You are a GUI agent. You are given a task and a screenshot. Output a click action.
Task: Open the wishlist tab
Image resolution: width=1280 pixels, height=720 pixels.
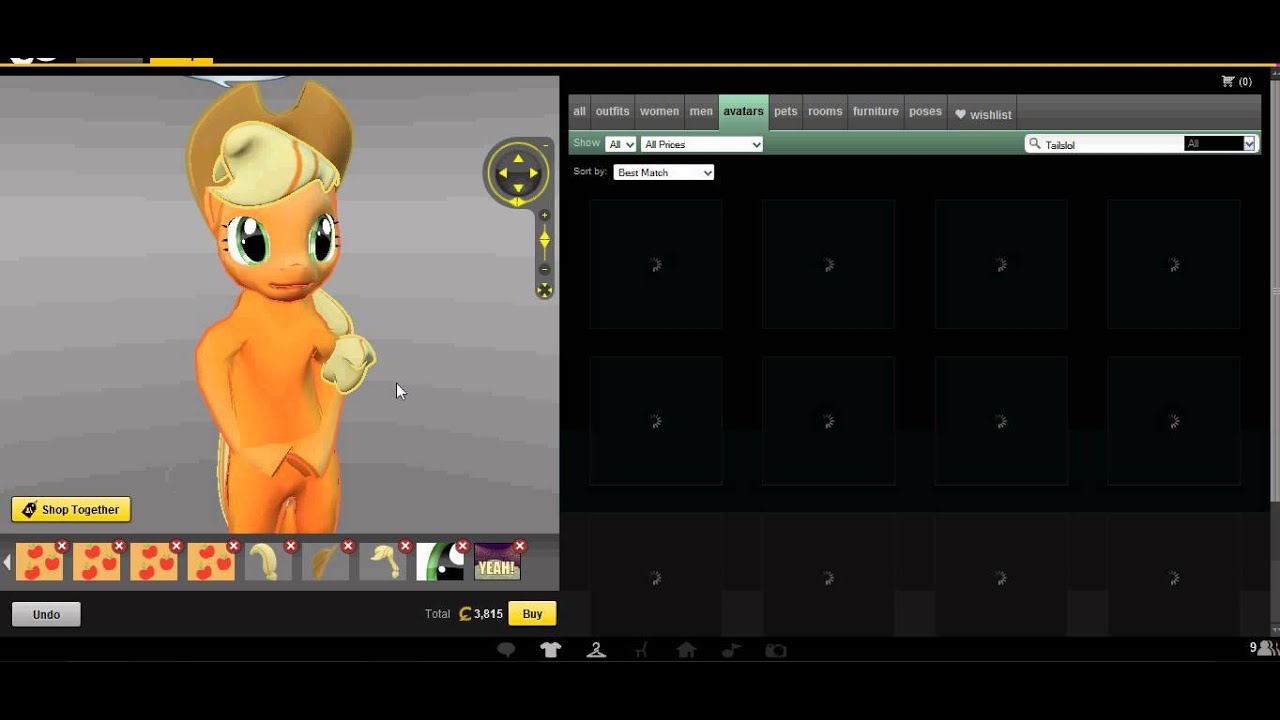[983, 114]
